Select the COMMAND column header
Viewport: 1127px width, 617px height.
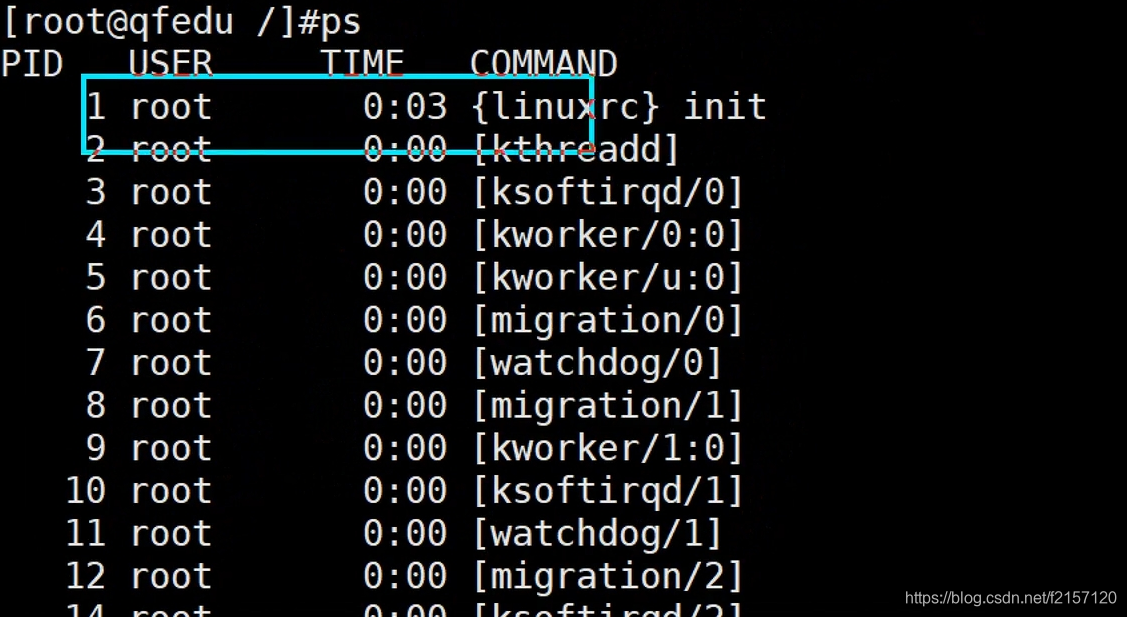(x=543, y=62)
